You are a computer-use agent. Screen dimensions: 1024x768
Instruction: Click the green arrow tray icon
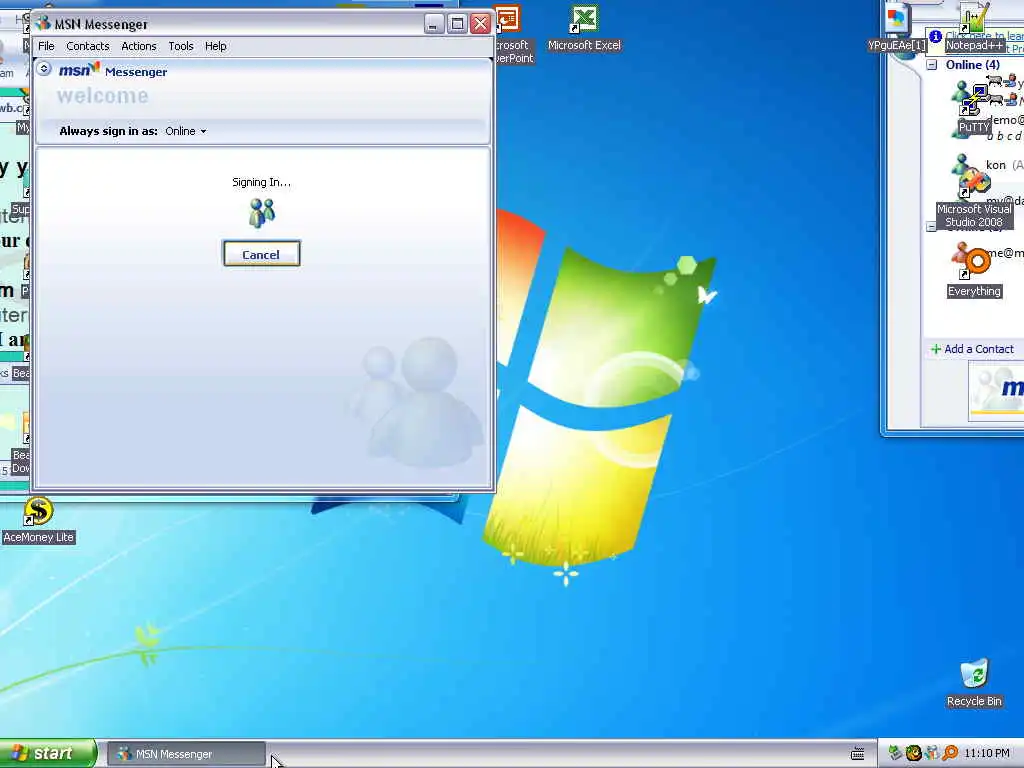click(895, 754)
